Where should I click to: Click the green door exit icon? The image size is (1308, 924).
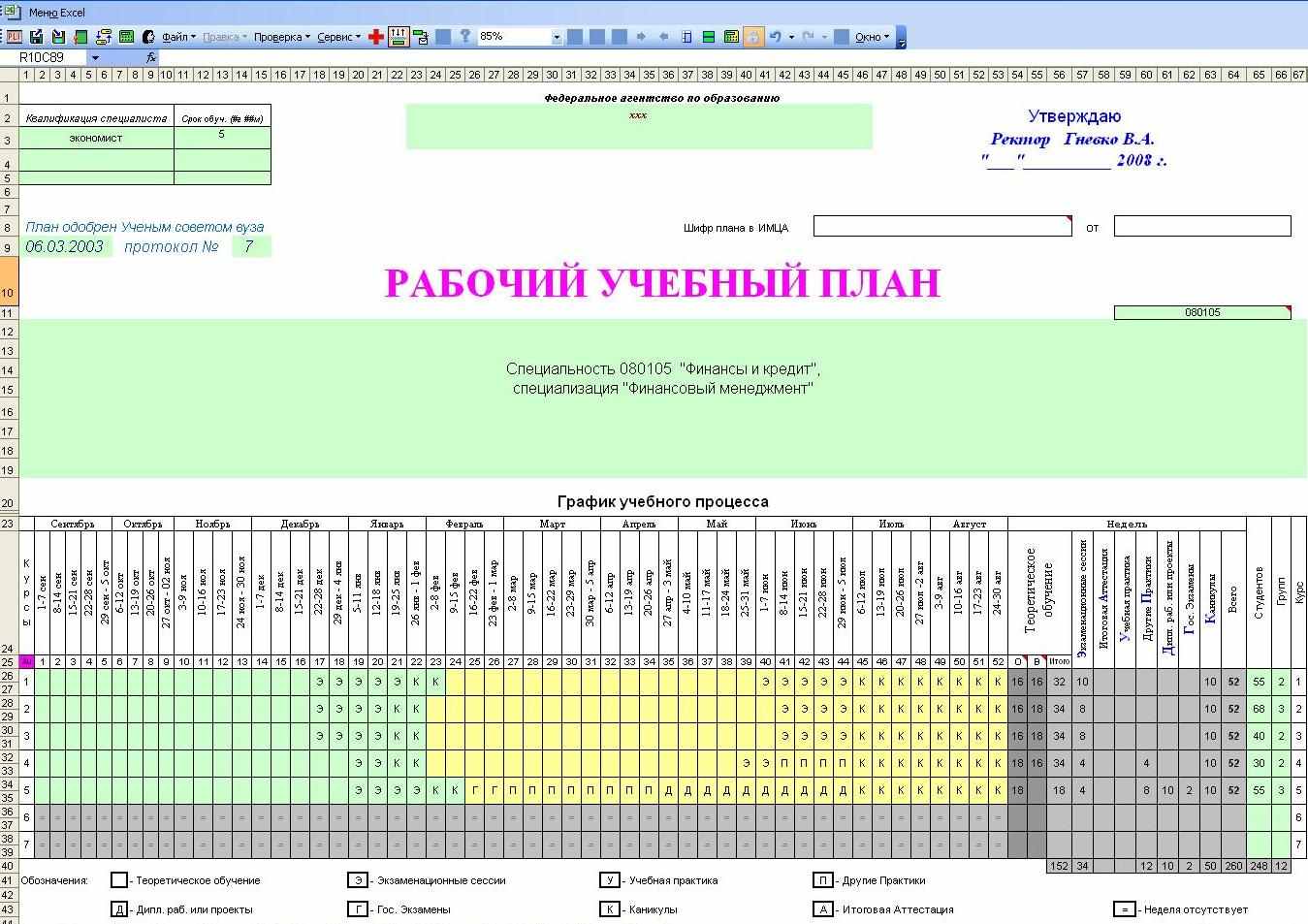coord(80,37)
